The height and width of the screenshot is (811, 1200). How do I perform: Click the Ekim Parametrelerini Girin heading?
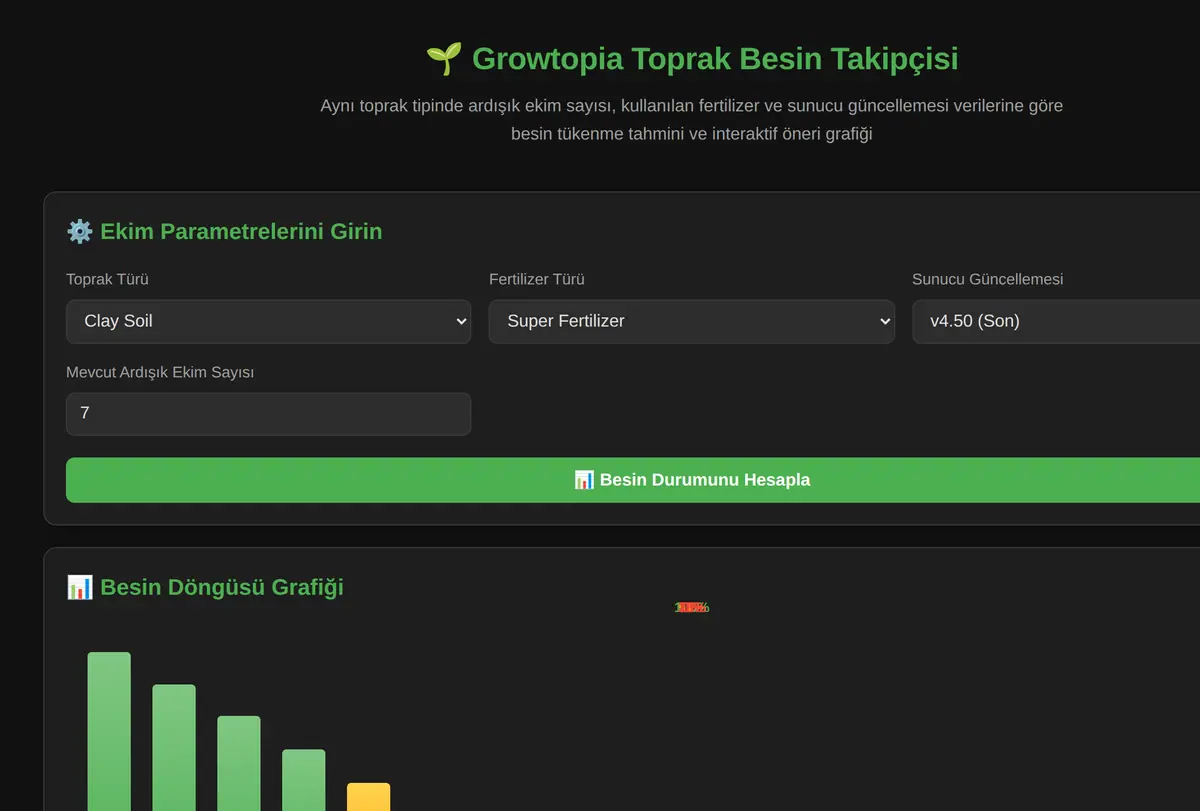(x=241, y=231)
